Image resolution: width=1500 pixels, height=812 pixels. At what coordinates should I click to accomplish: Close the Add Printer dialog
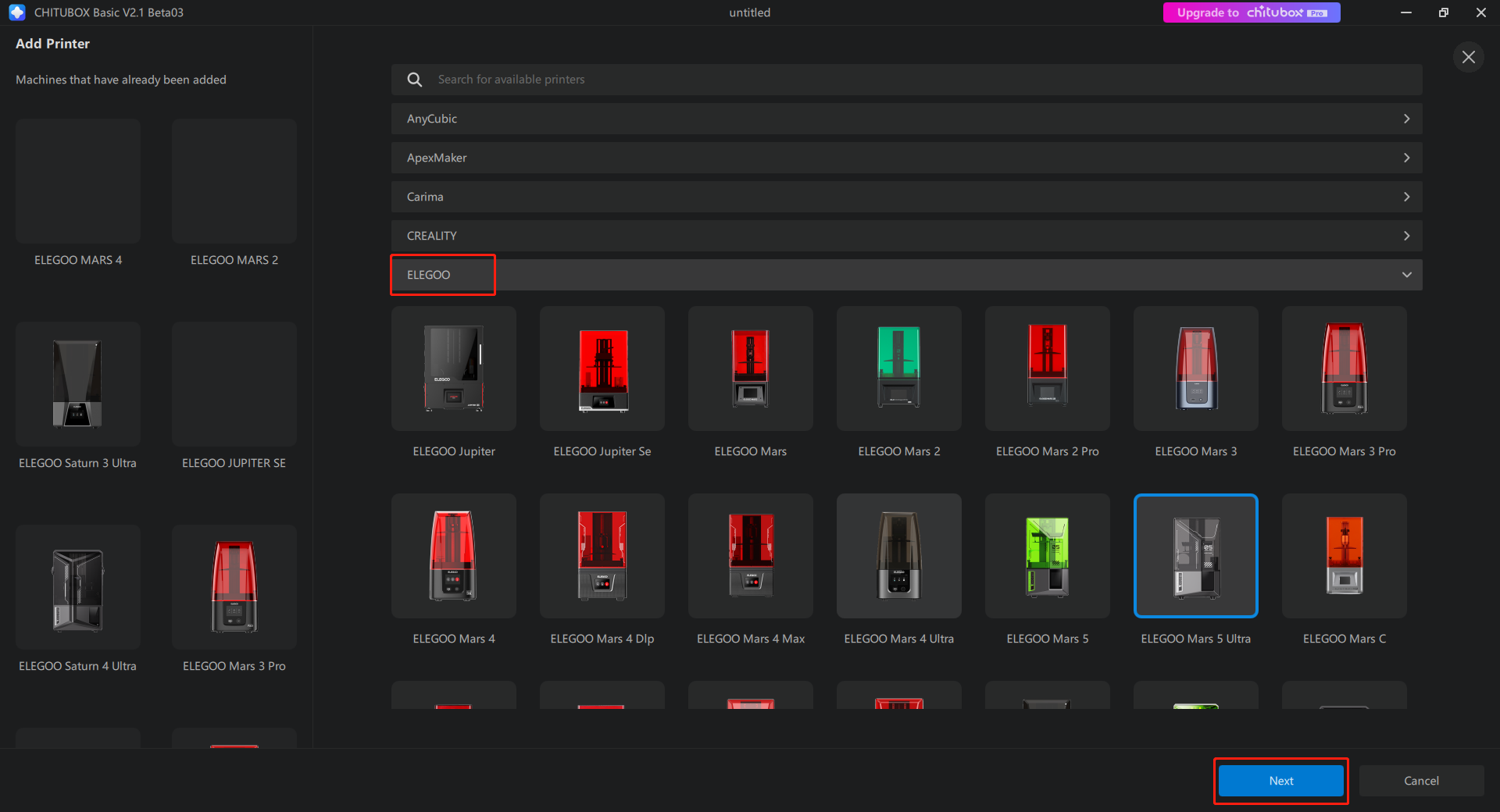point(1468,57)
